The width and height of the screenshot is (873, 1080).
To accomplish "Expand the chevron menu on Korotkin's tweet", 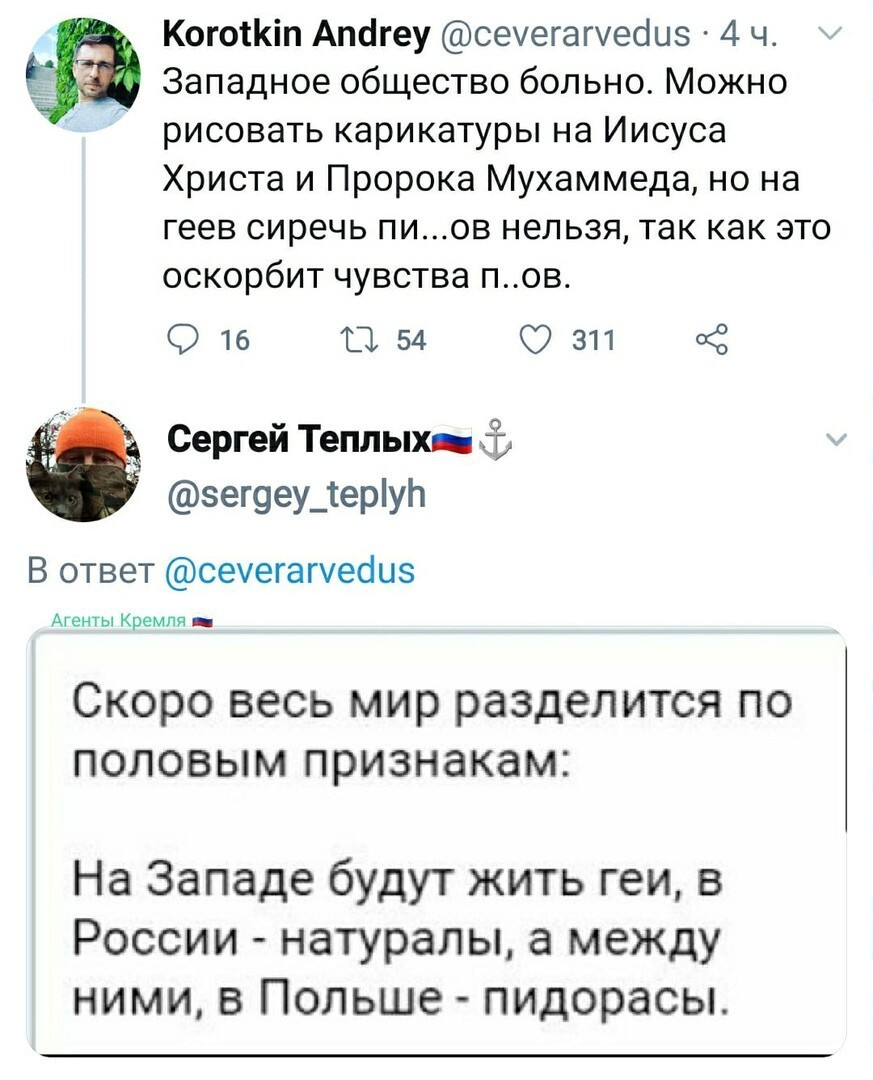I will click(x=832, y=33).
